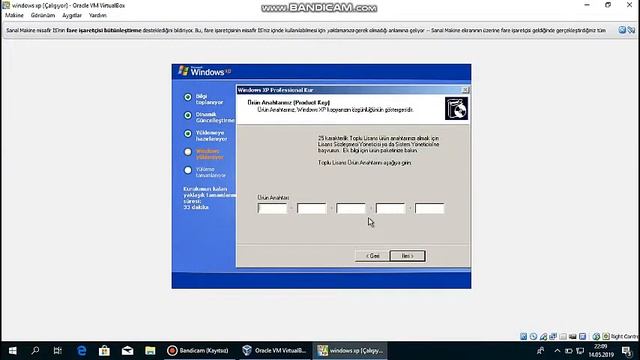Click the İleri next button in setup

[x=407, y=256]
